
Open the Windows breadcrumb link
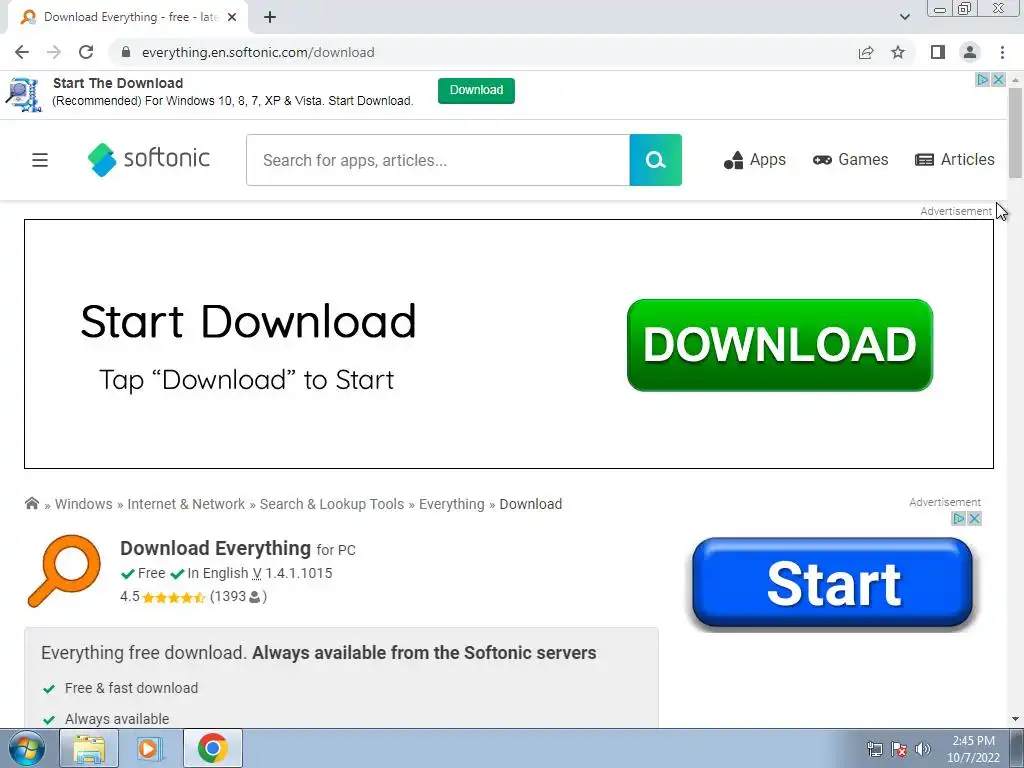pyautogui.click(x=84, y=504)
